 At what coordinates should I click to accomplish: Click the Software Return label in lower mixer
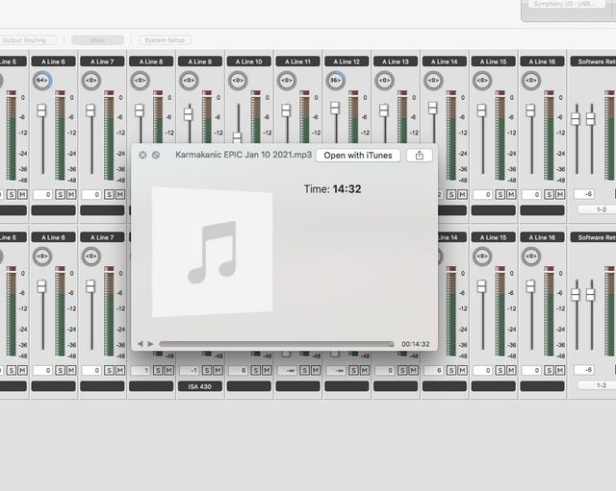[x=594, y=237]
